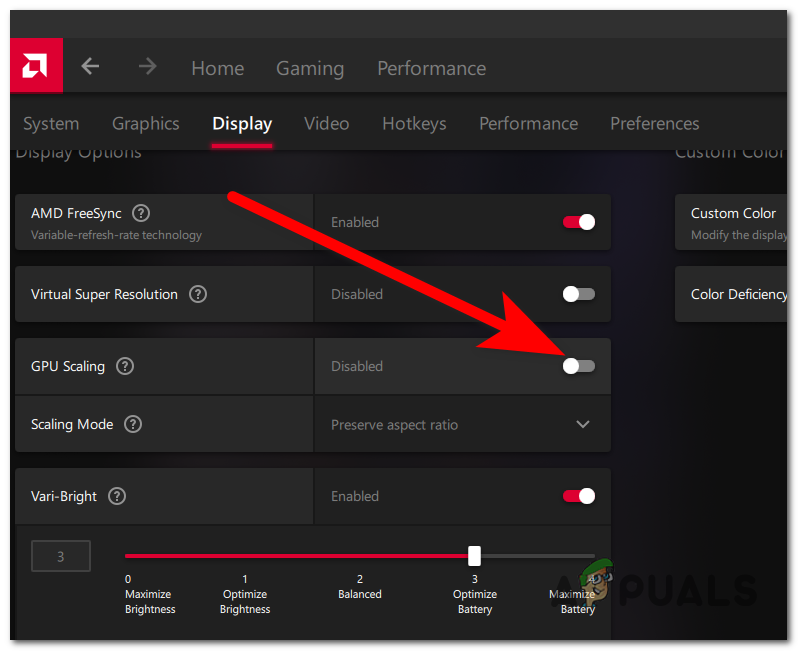Click the Vari-Bright level value box

pos(61,556)
